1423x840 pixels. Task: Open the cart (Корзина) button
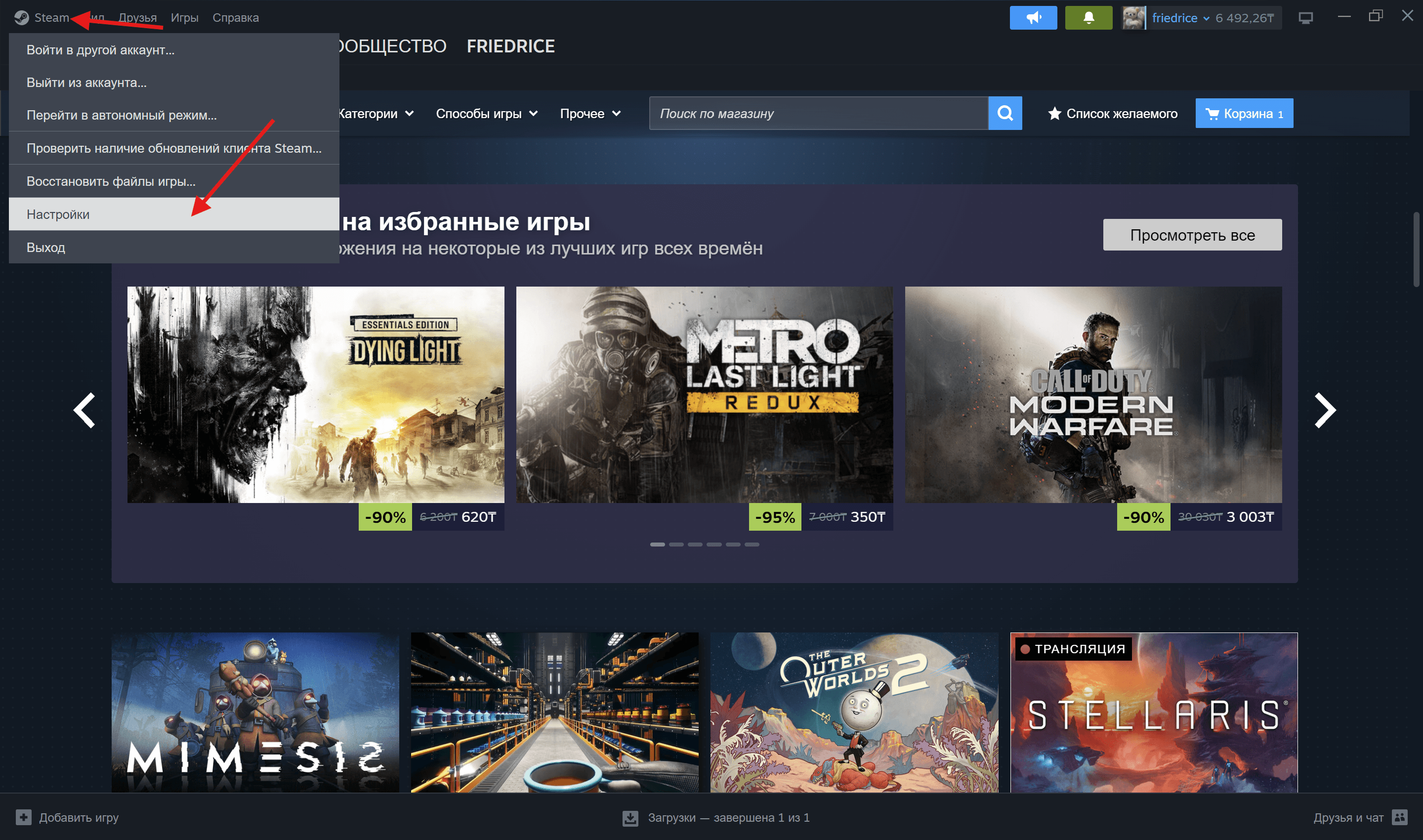click(1244, 113)
